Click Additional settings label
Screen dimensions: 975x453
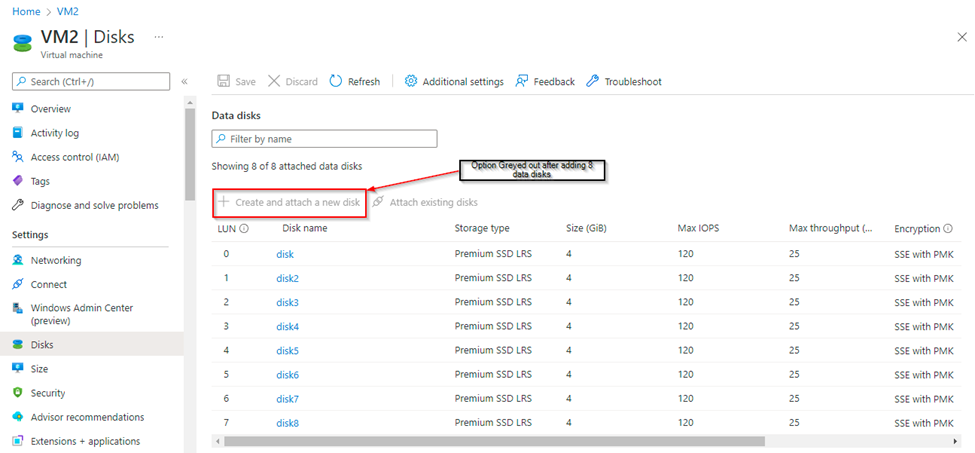[x=463, y=81]
